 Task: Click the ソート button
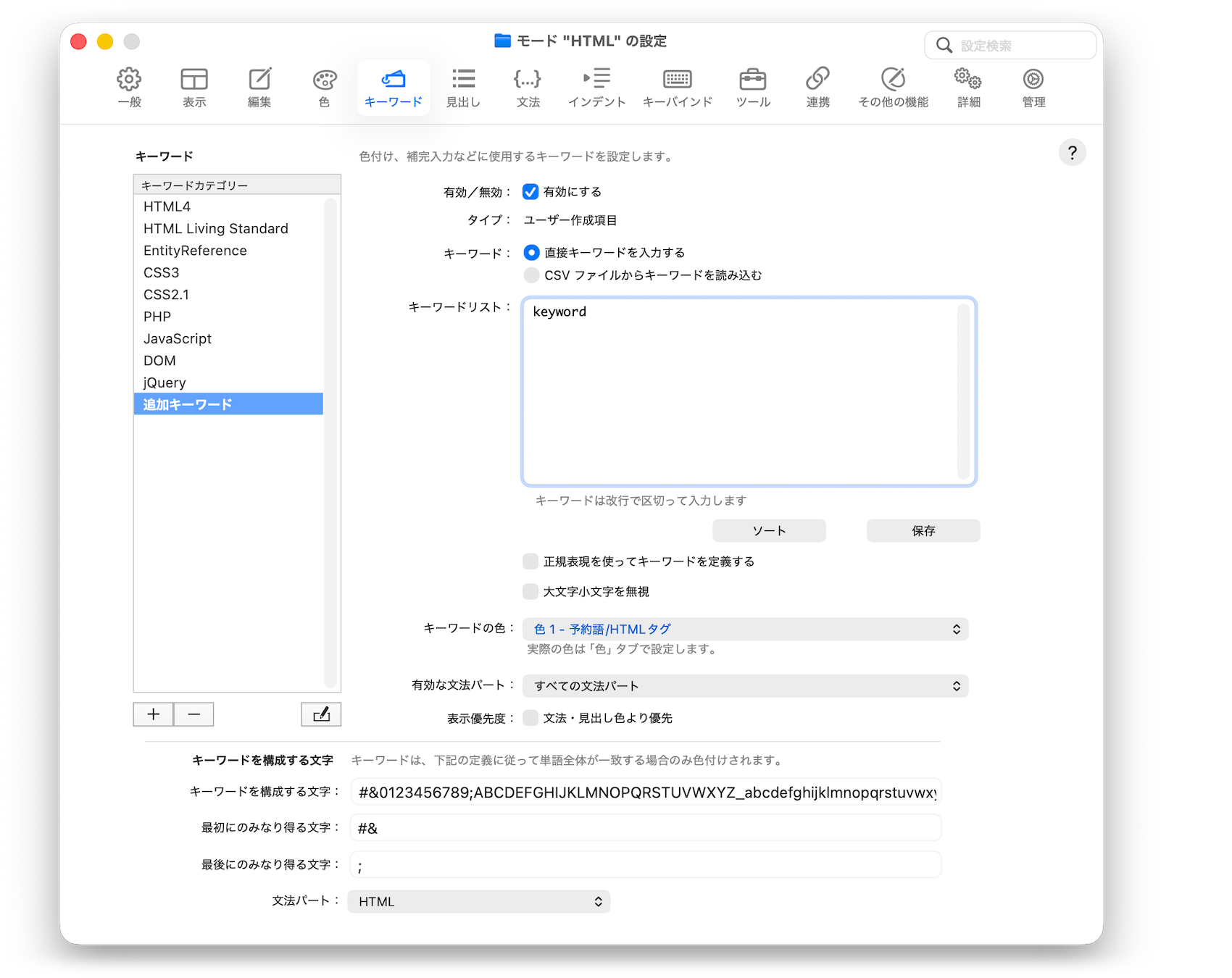click(769, 531)
